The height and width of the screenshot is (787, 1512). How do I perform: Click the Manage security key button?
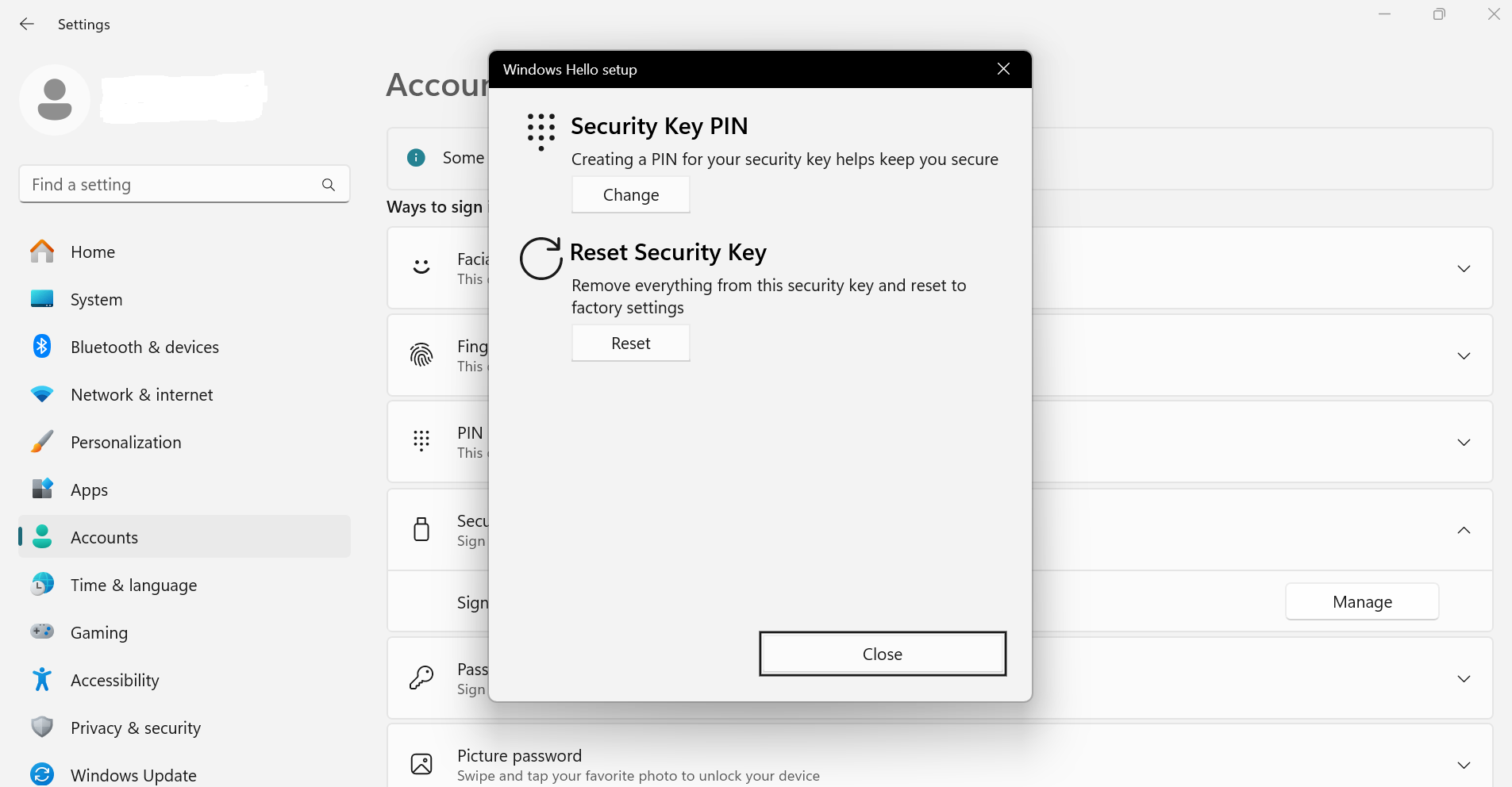[x=1361, y=602]
